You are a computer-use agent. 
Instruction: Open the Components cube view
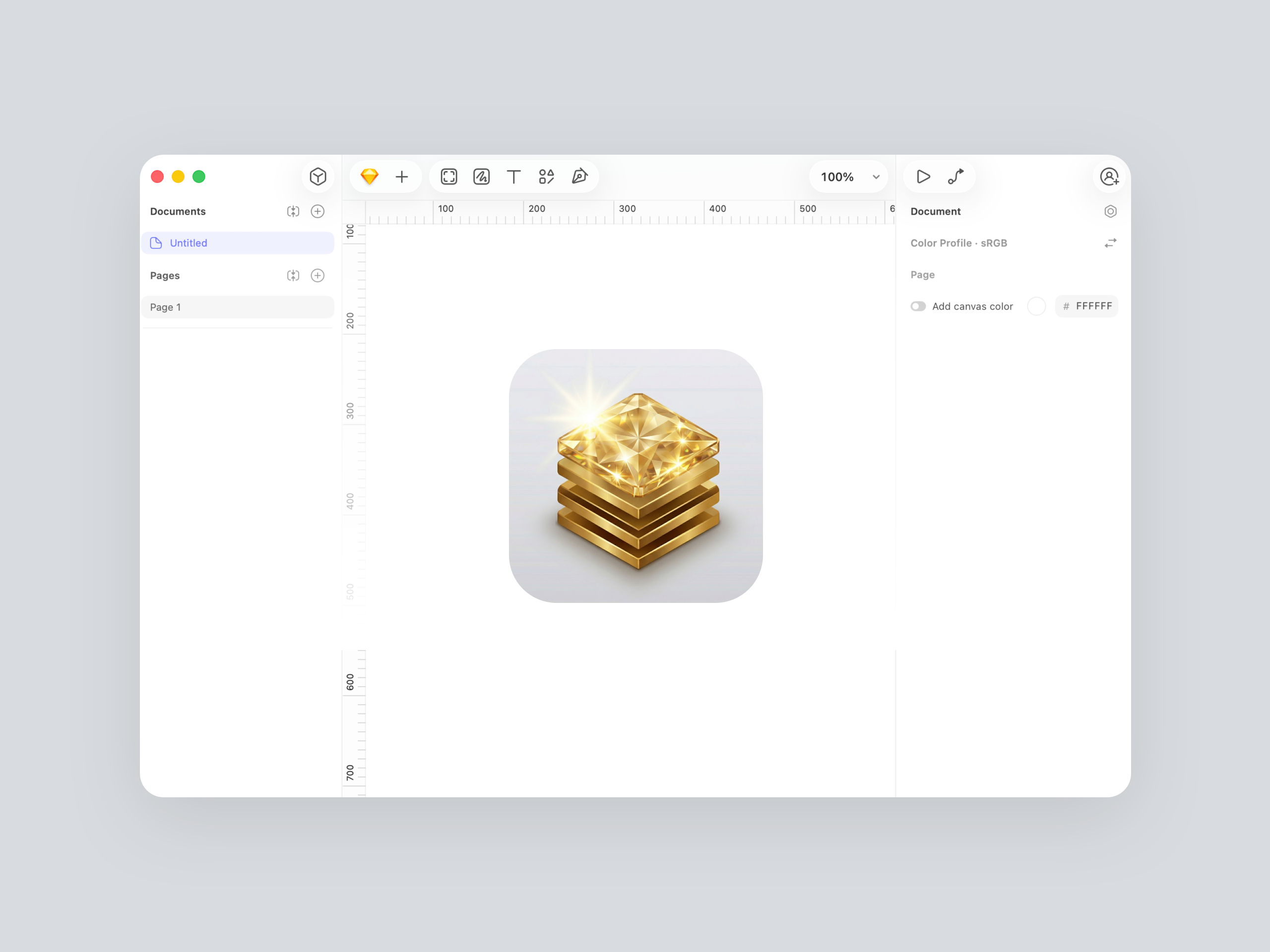click(318, 177)
